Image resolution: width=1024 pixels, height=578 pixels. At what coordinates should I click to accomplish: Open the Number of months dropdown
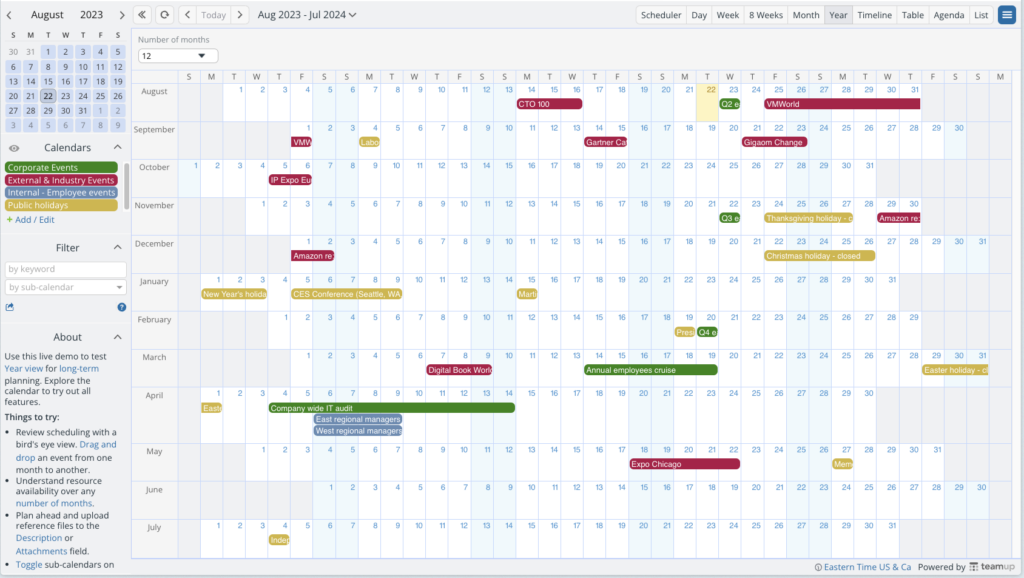[176, 56]
